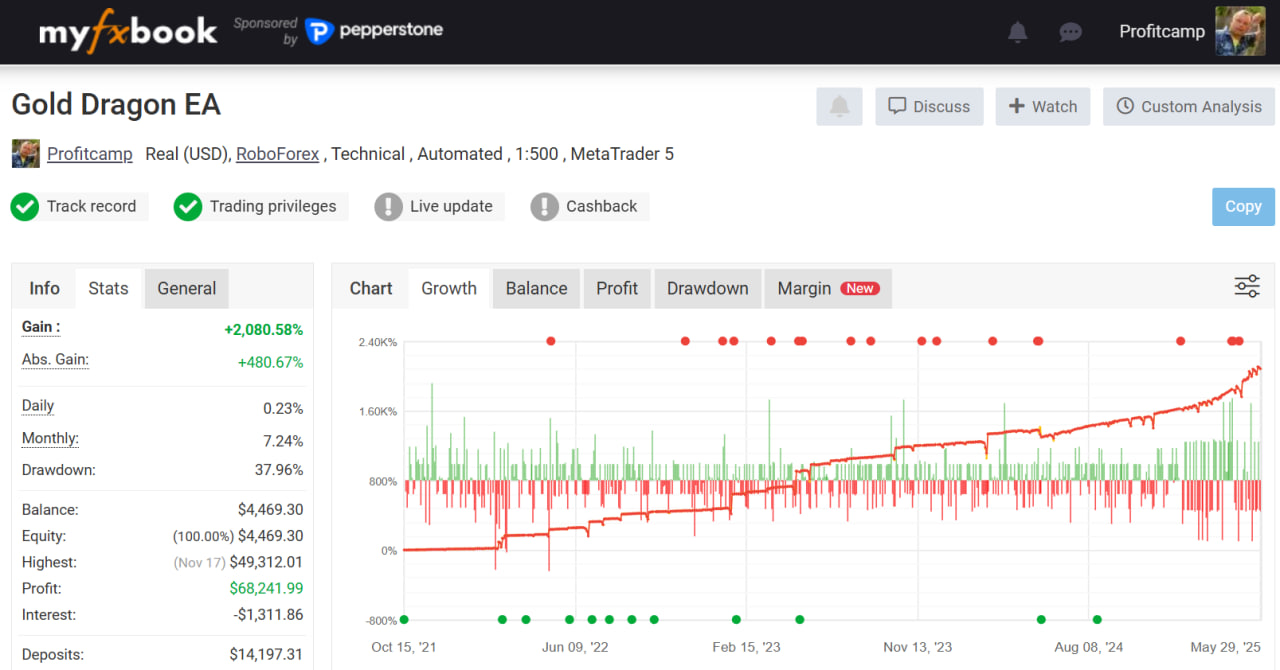This screenshot has height=670, width=1280.
Task: Open Custom Analysis
Action: [x=1189, y=106]
